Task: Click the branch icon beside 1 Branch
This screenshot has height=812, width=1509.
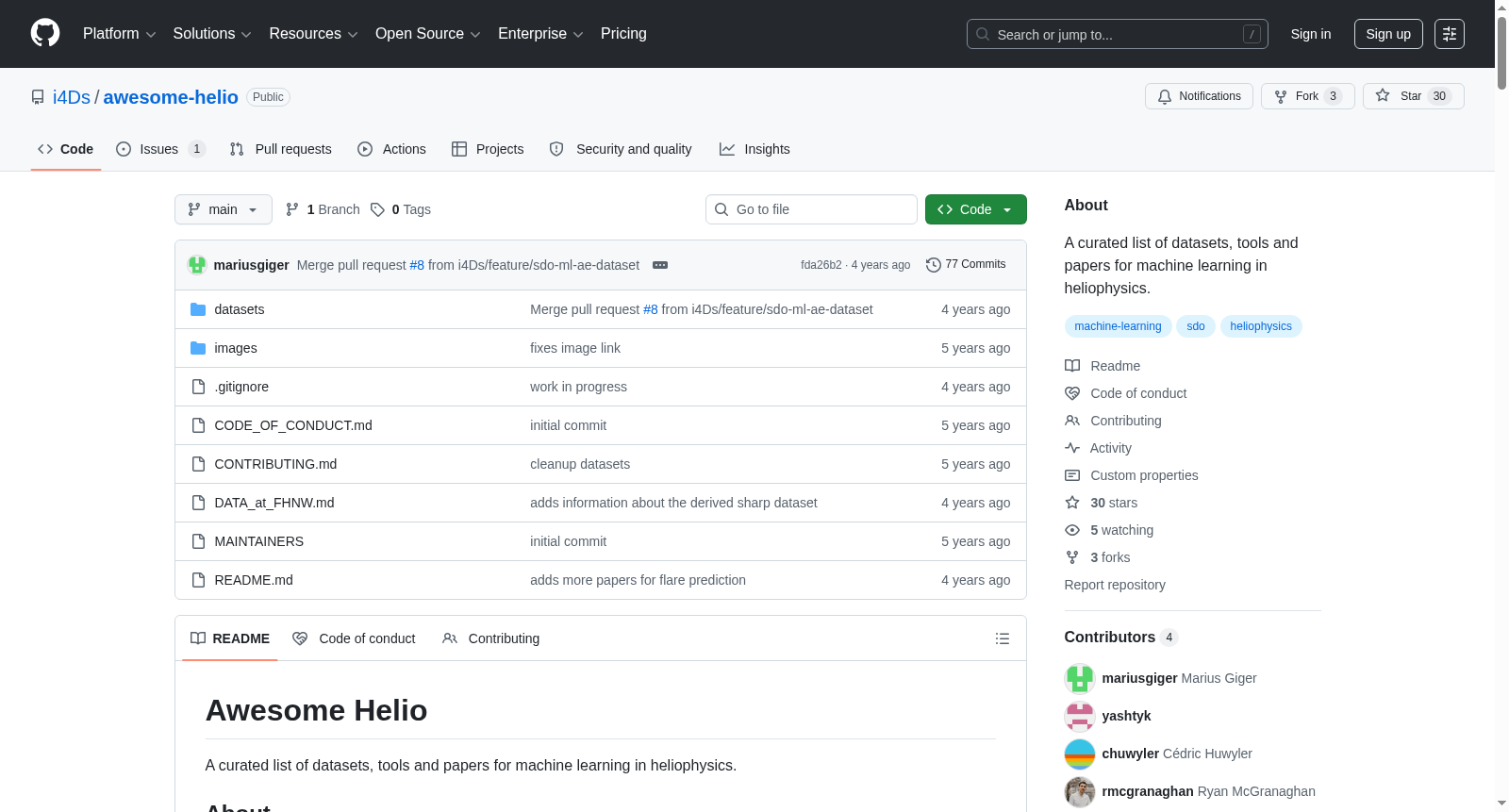Action: pyautogui.click(x=292, y=209)
